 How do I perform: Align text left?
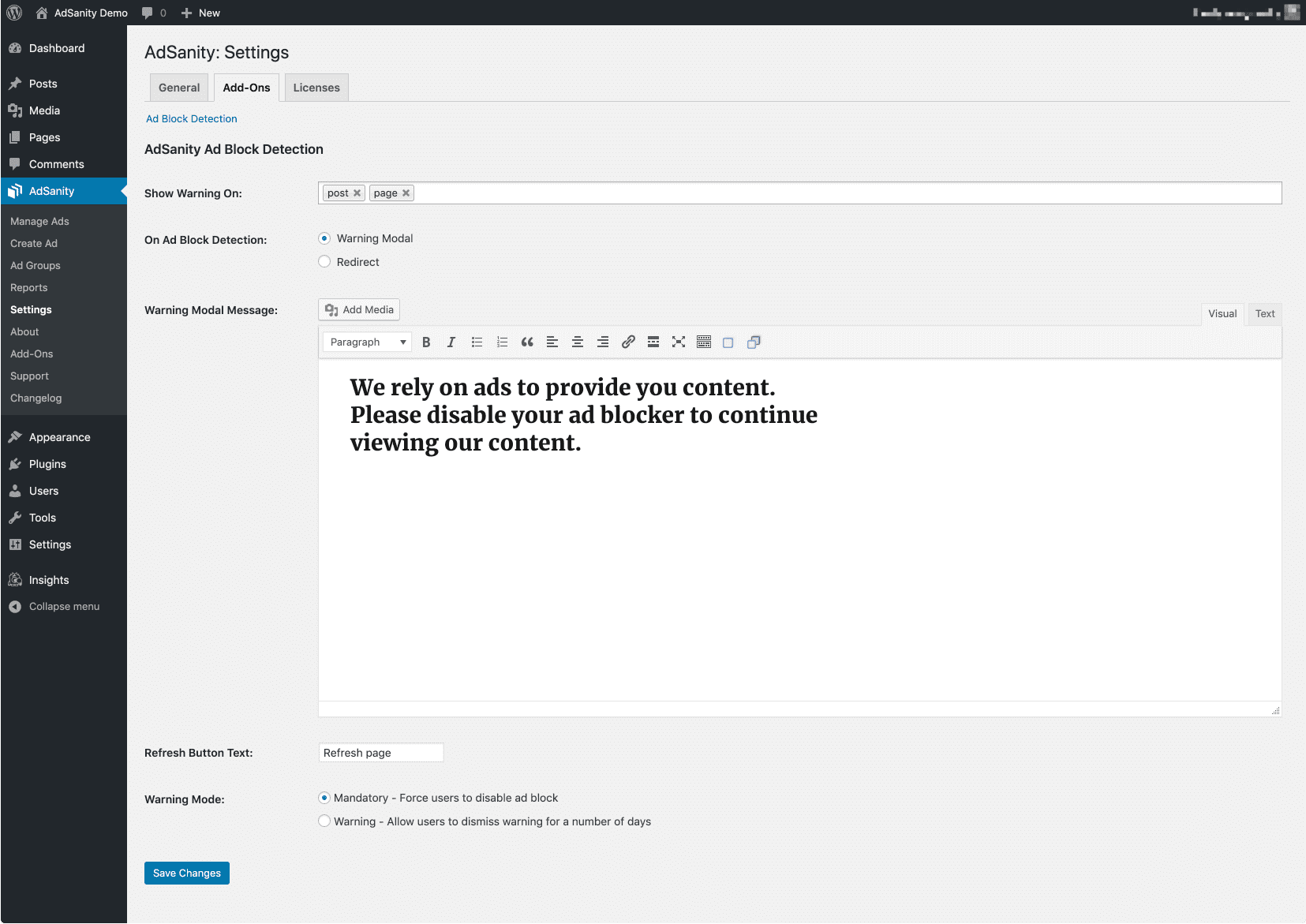coord(552,342)
